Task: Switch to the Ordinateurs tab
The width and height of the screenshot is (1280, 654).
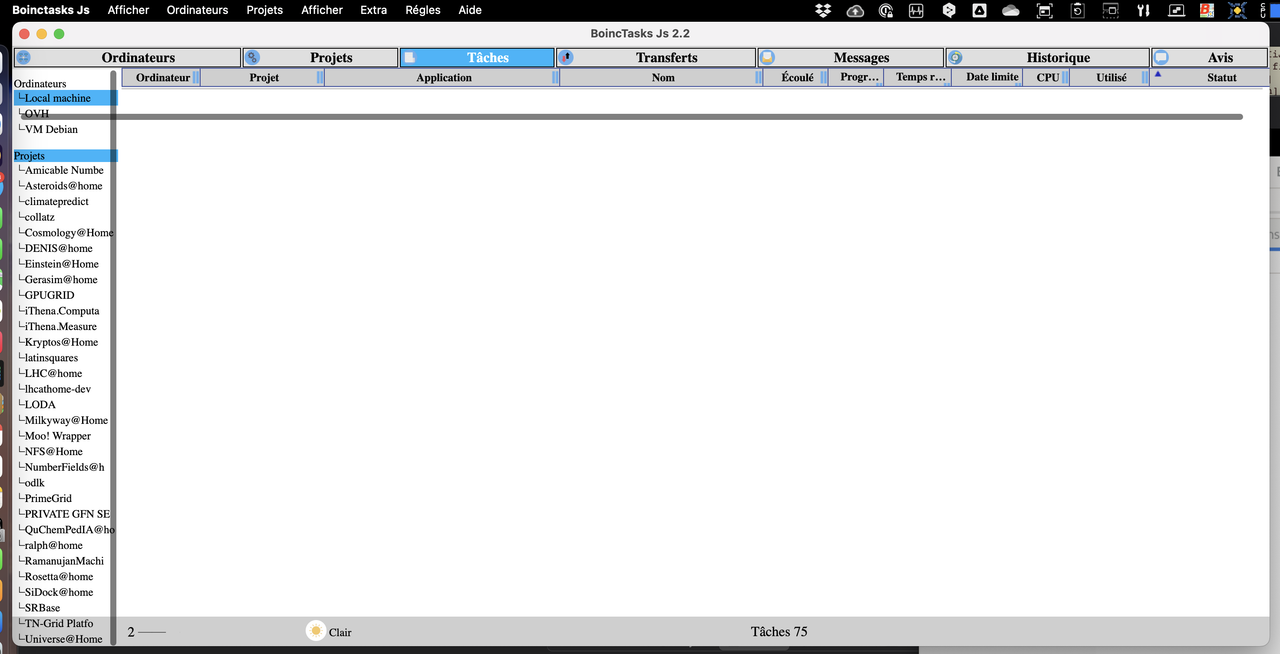Action: 127,58
